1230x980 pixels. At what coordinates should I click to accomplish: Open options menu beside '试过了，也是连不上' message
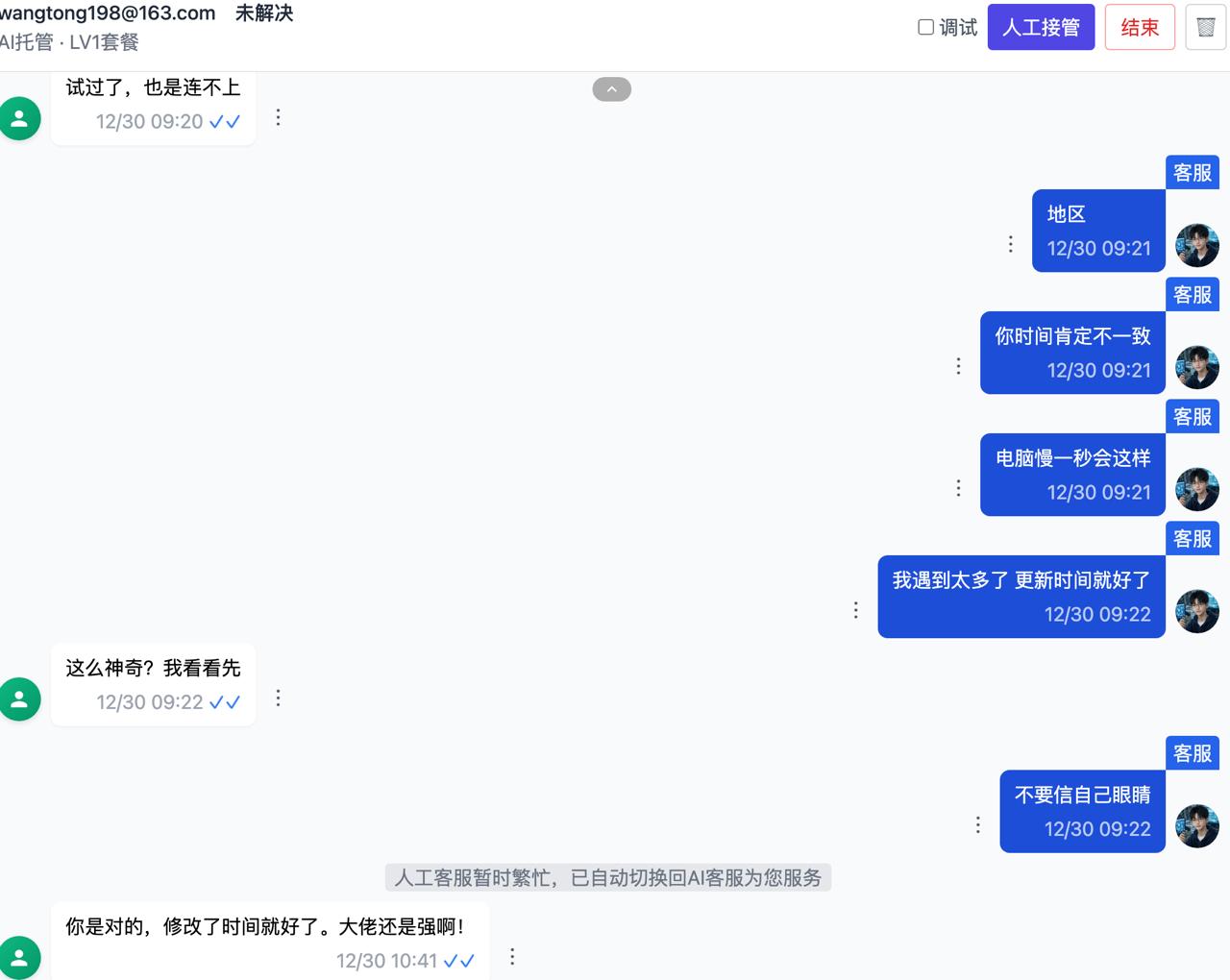click(x=278, y=117)
